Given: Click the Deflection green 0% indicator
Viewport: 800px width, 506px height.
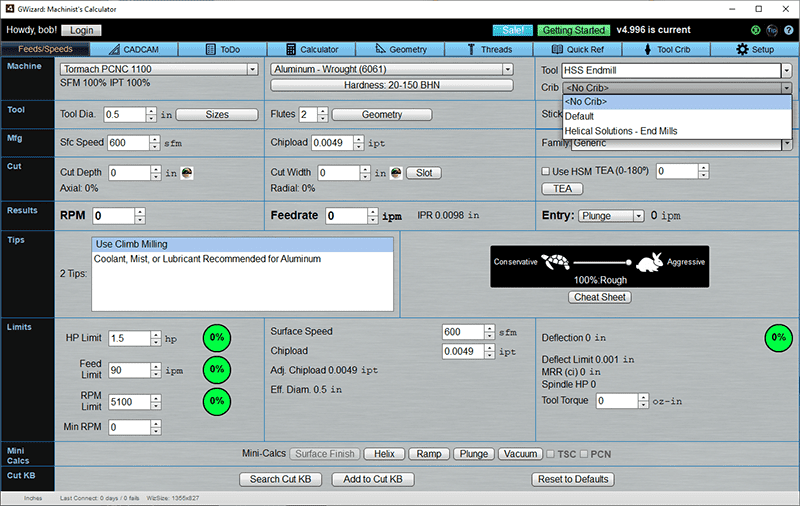Looking at the screenshot, I should 779,338.
